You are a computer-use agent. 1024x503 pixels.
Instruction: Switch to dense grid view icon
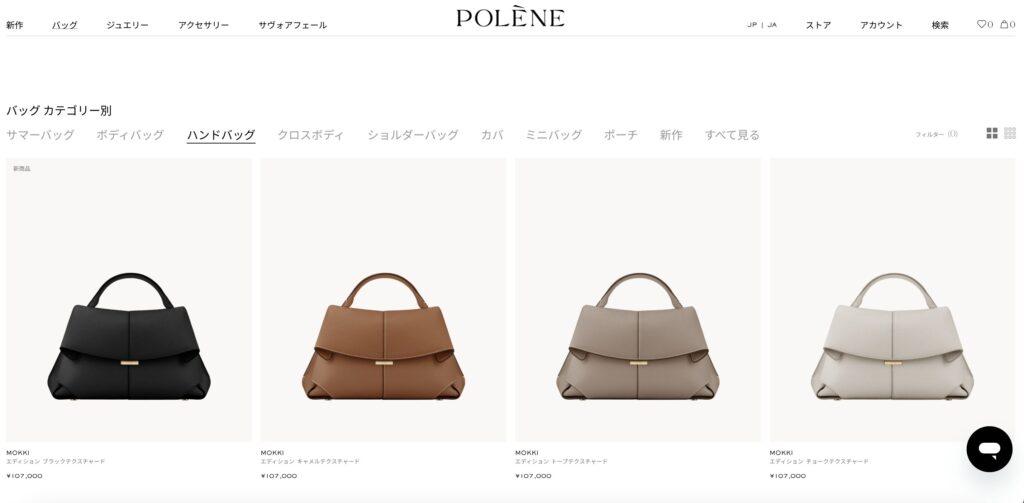pyautogui.click(x=1010, y=133)
